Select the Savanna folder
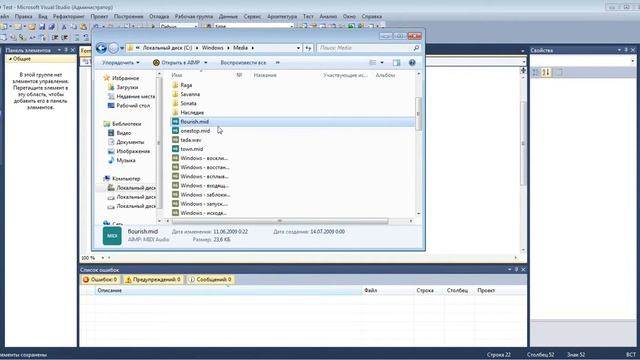The image size is (640, 360). coord(190,94)
